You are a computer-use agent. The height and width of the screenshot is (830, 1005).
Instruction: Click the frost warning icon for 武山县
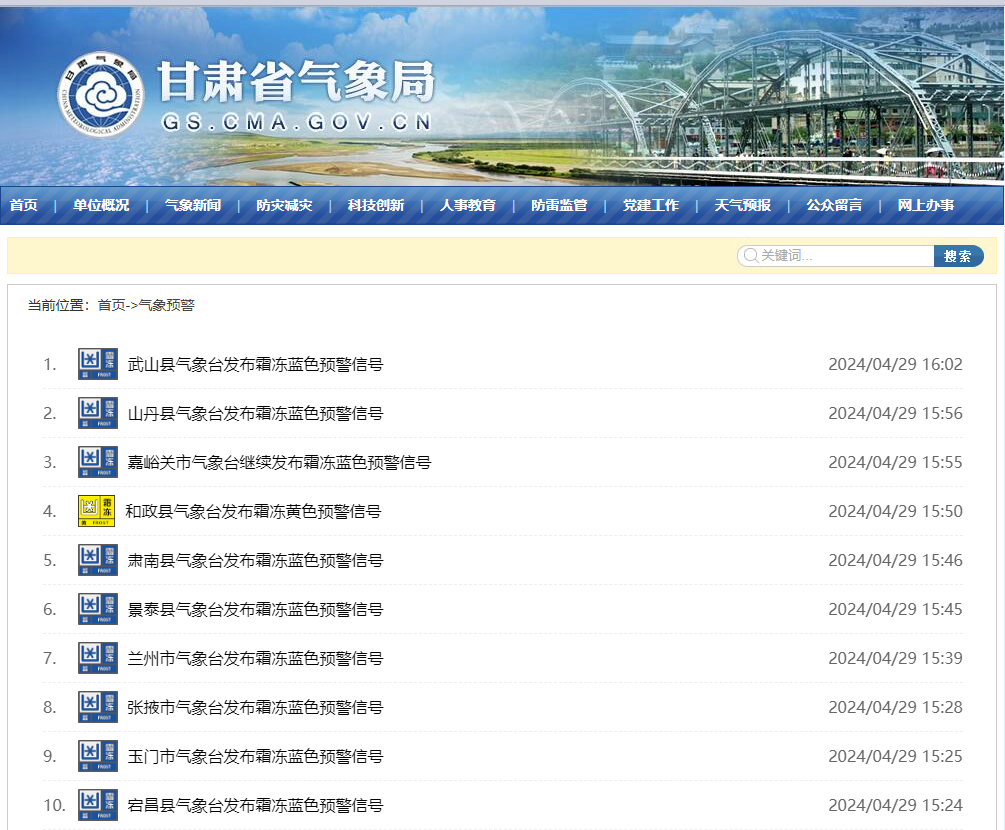pyautogui.click(x=97, y=364)
